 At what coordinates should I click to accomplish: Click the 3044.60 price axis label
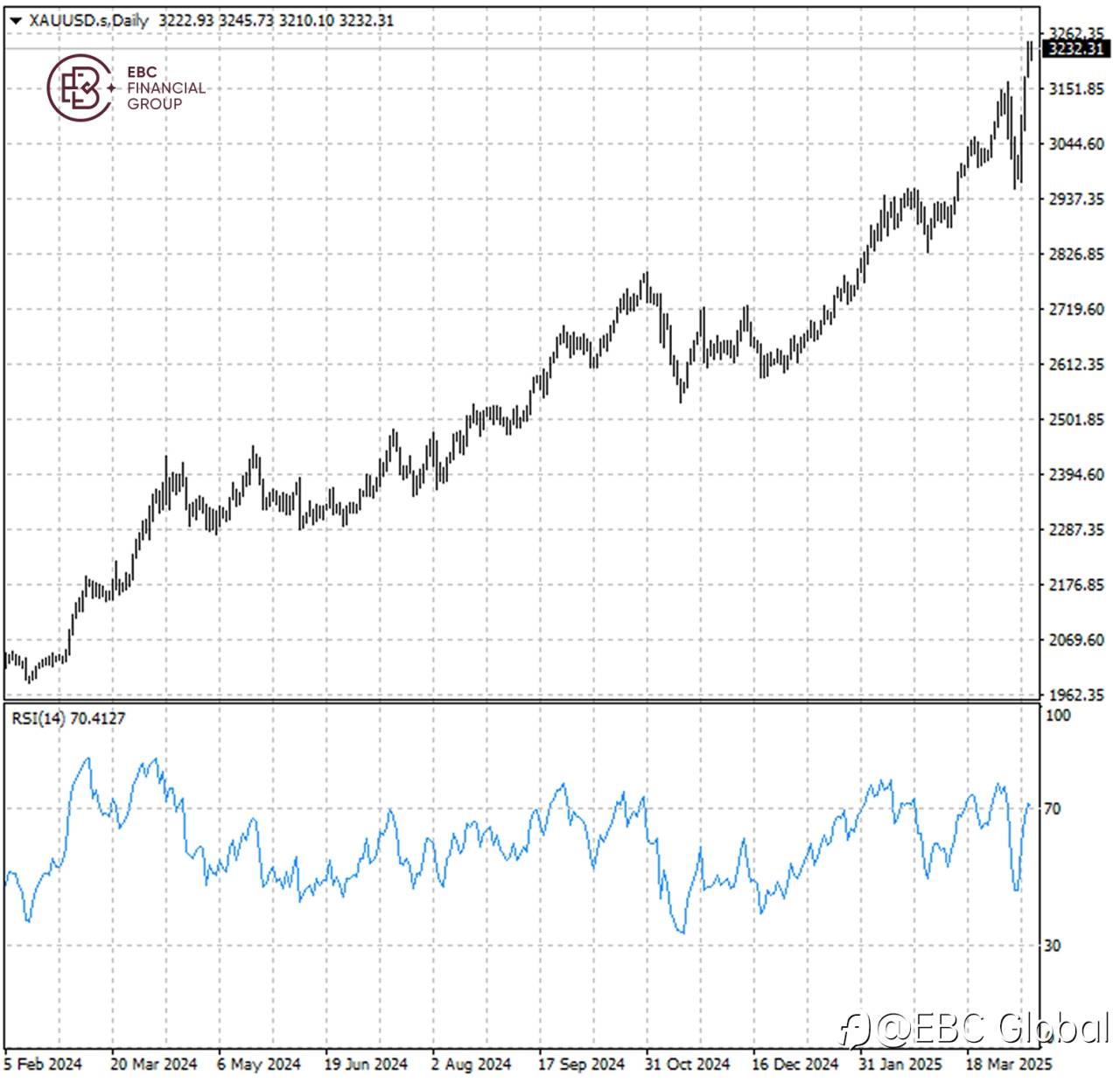1076,143
